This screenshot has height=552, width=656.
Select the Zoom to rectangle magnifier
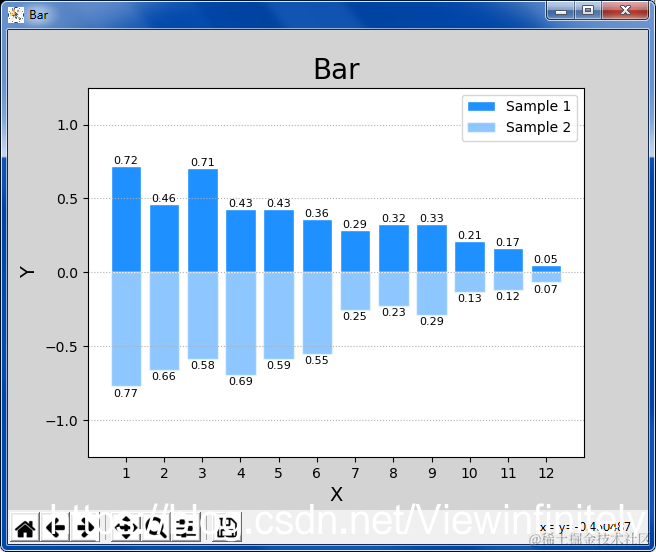156,527
